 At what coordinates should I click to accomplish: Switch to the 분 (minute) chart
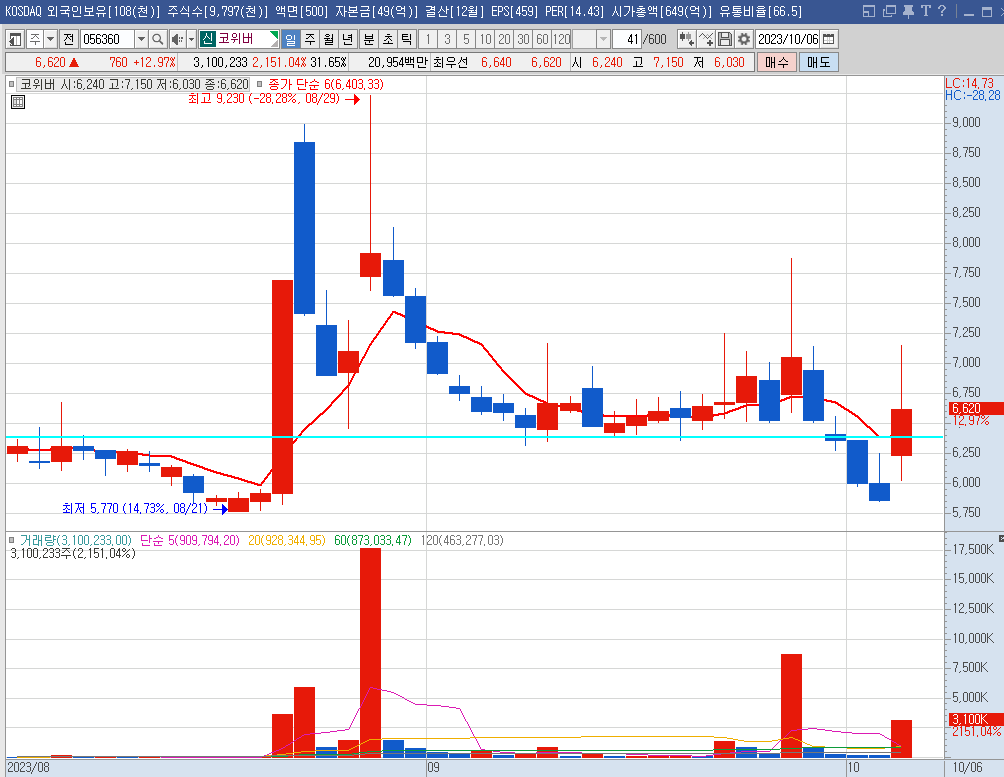pyautogui.click(x=369, y=39)
